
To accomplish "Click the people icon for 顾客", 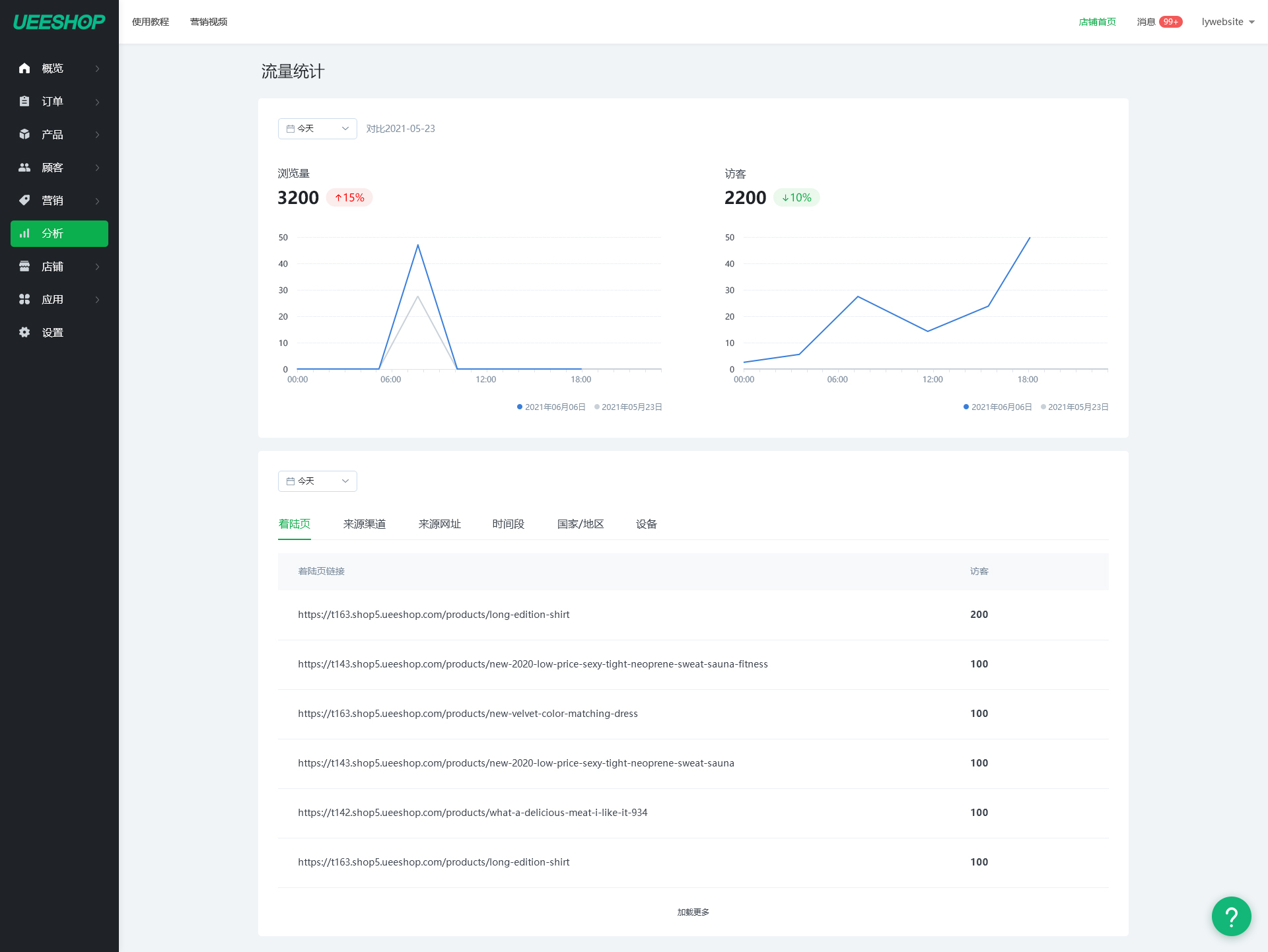I will [24, 167].
